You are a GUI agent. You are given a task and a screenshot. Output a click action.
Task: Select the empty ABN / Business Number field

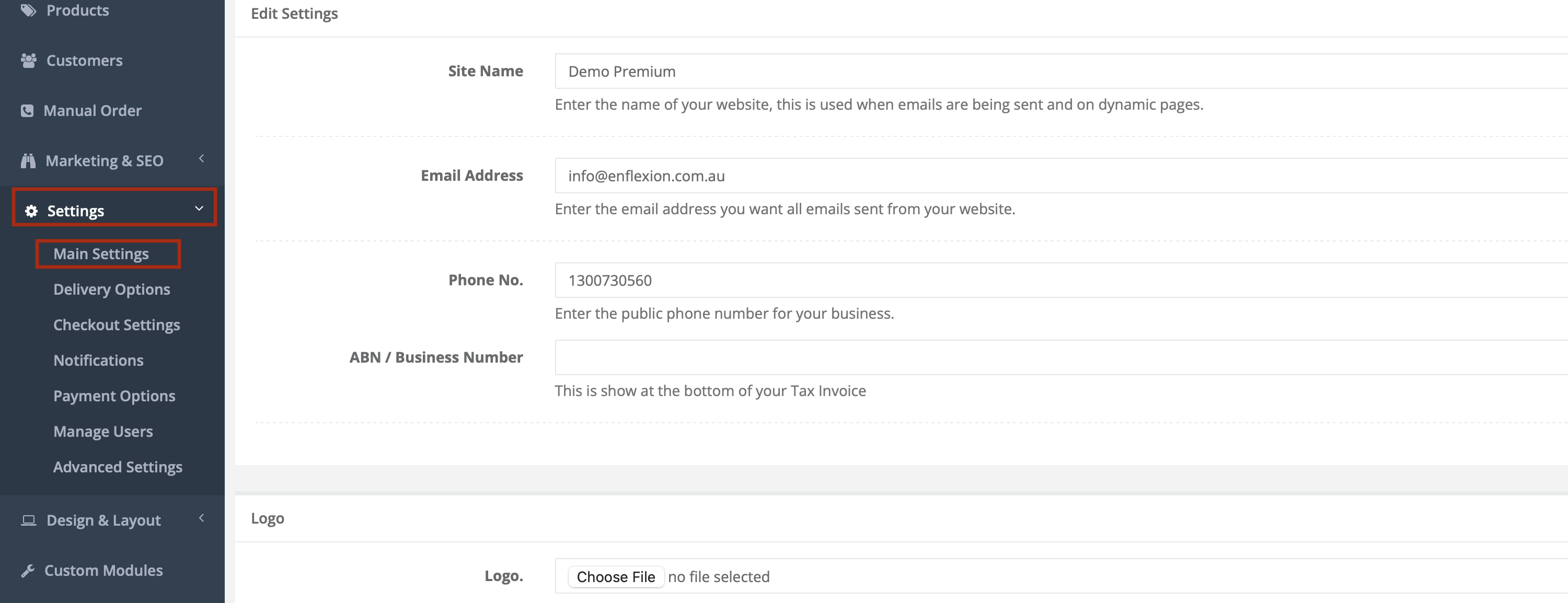[1061, 357]
